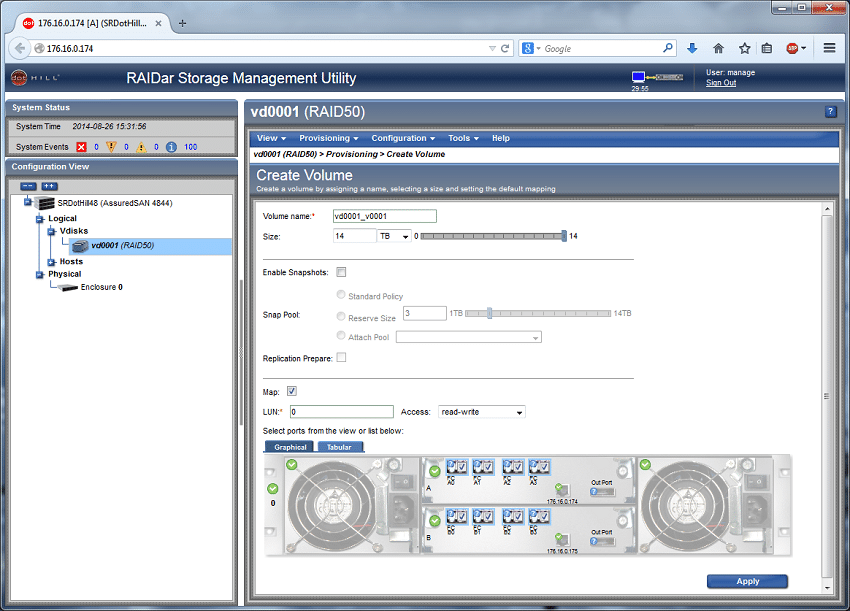Screen dimensions: 850x611
Task: Switch to the Graphical ports tab
Action: tap(290, 447)
